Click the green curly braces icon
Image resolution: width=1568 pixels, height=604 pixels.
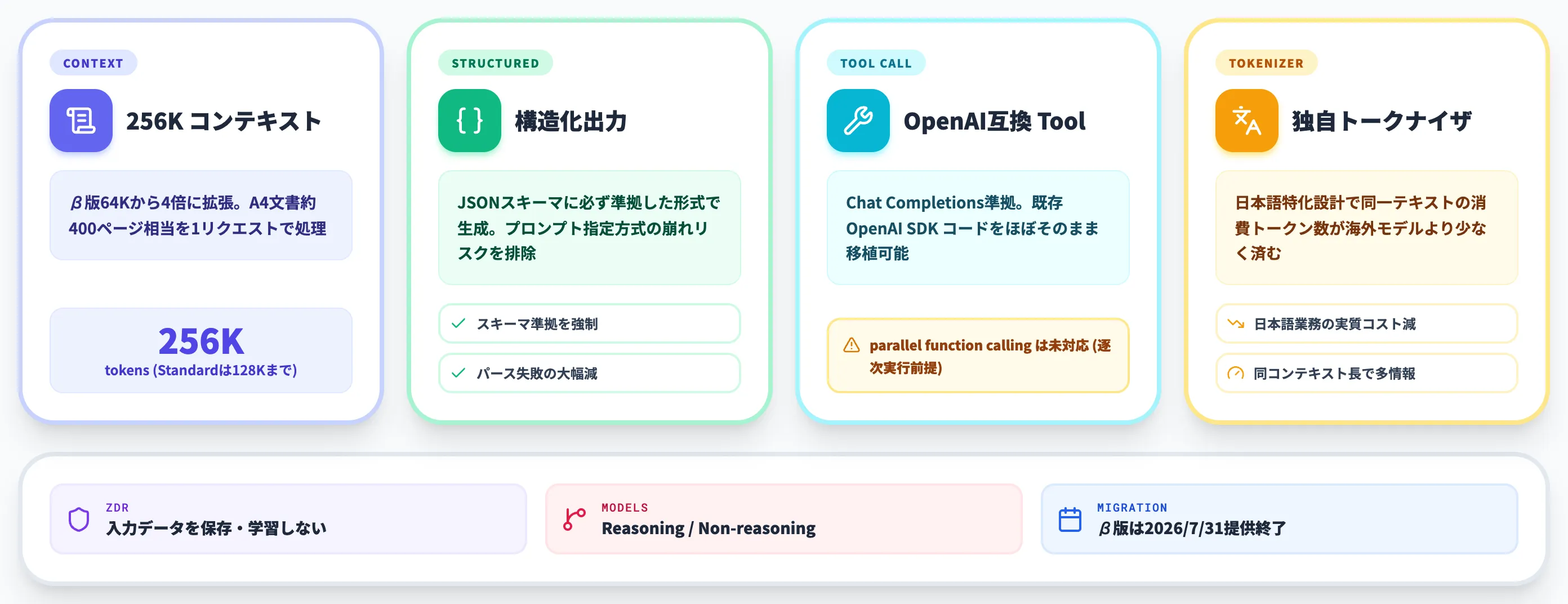469,121
